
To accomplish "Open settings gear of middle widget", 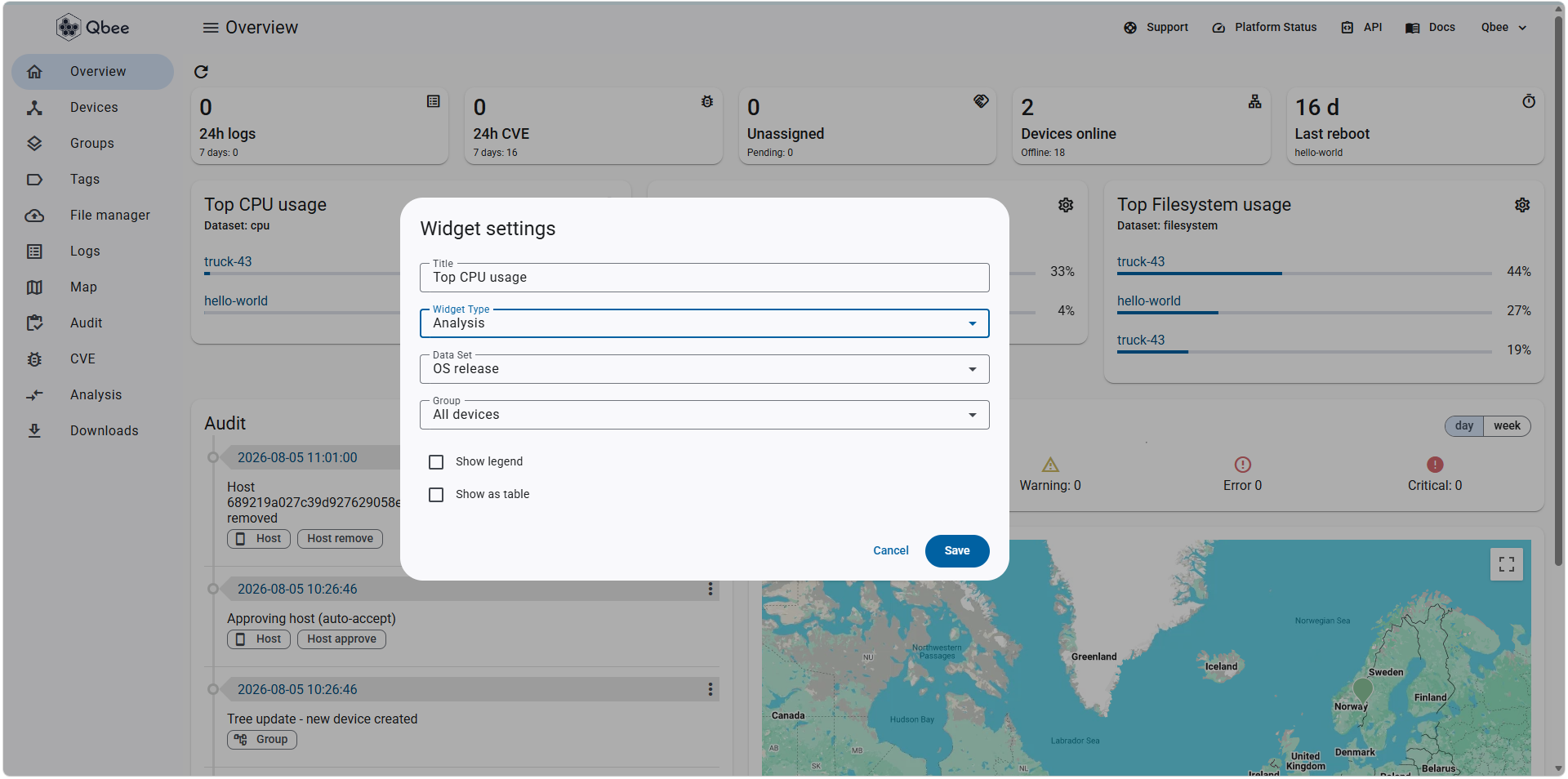I will 1066,205.
